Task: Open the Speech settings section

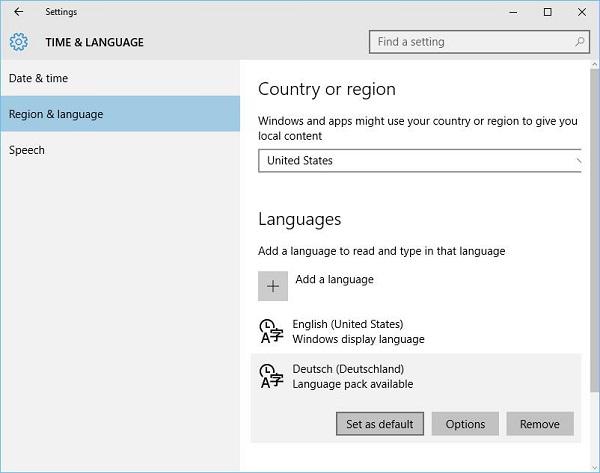Action: pyautogui.click(x=120, y=150)
